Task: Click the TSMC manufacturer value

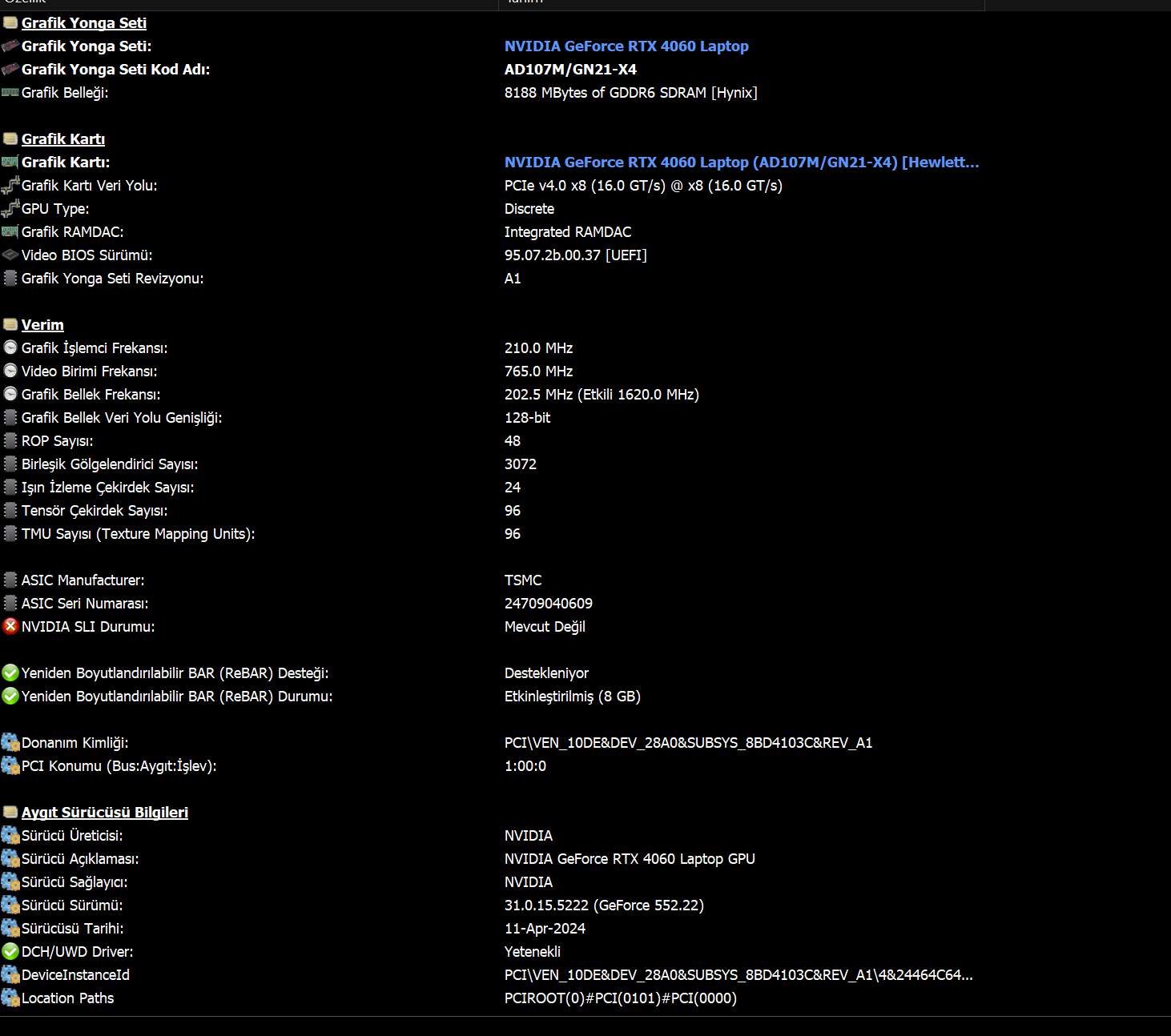Action: (x=523, y=580)
